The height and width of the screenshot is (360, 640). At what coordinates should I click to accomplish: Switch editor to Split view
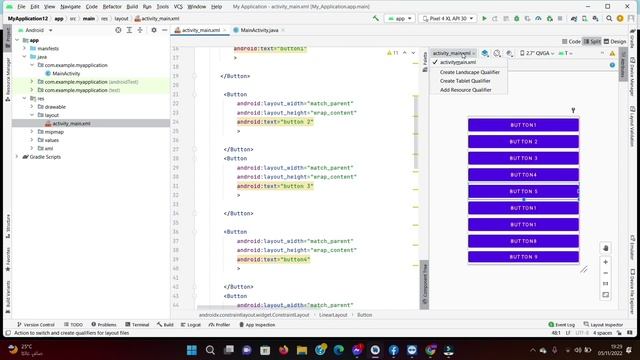[592, 41]
